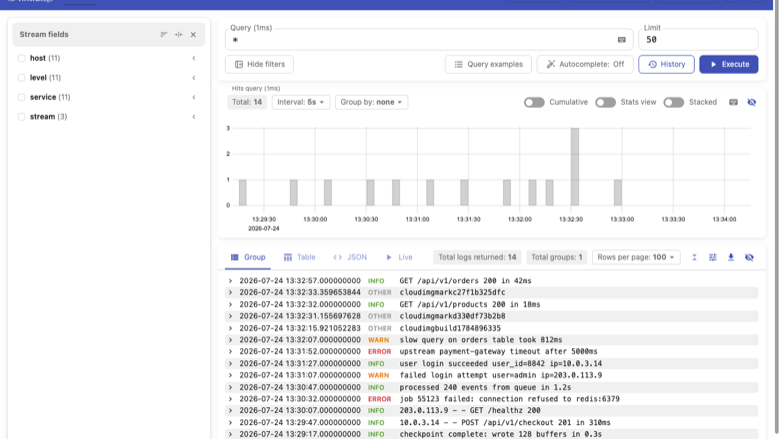Hide logs panel eye icon

(x=749, y=257)
